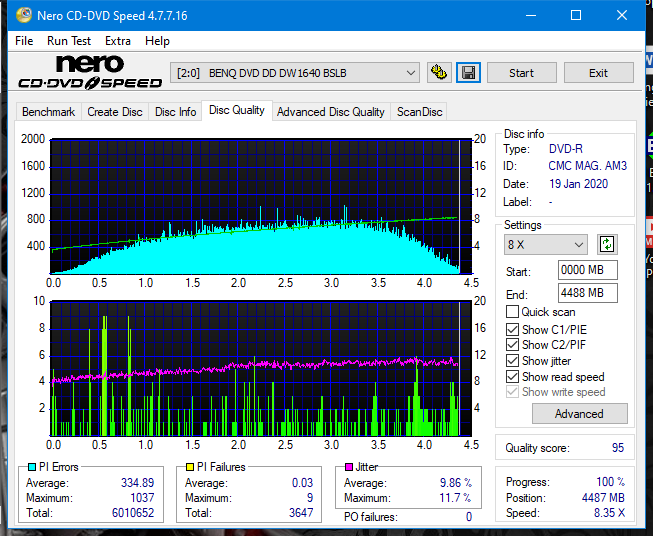Click the cyan PI Errors legend swatch
This screenshot has height=536, width=653.
point(32,467)
